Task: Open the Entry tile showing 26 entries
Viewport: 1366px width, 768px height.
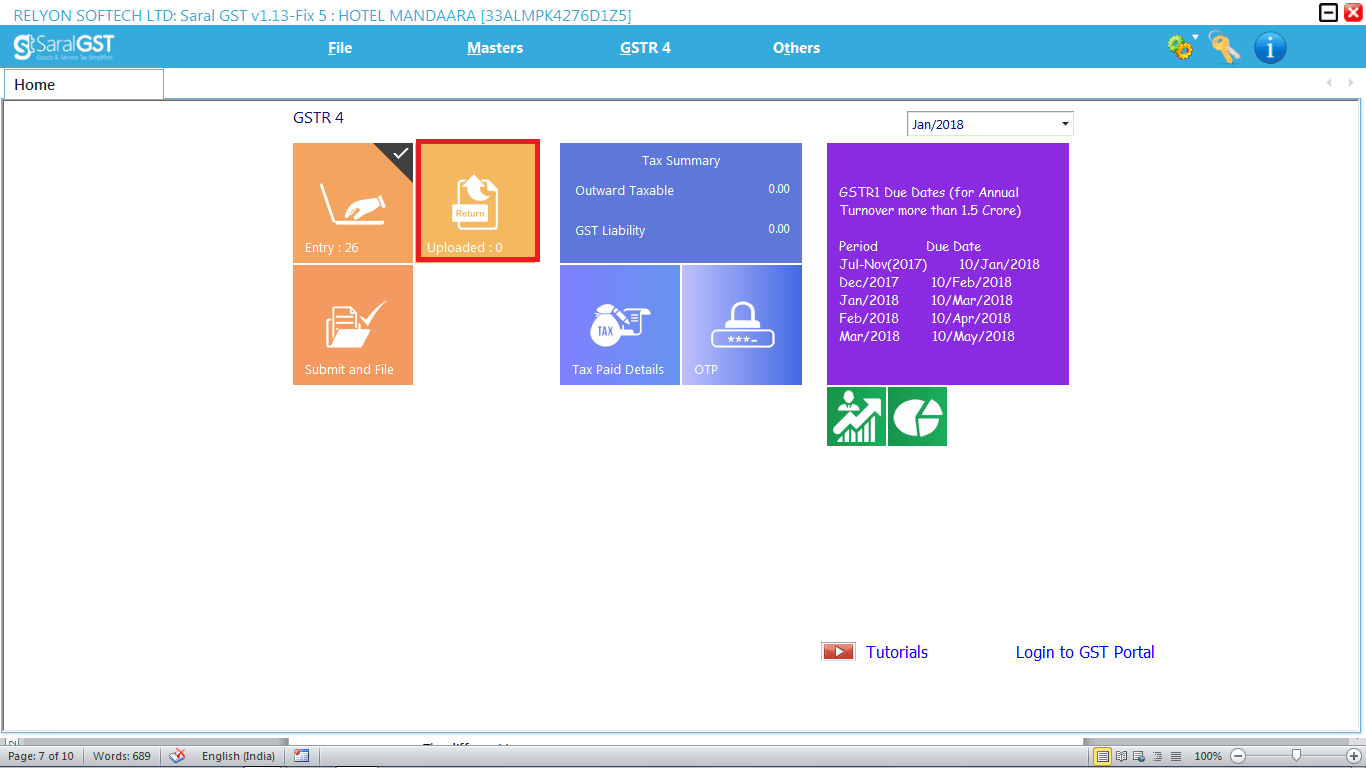Action: tap(352, 203)
